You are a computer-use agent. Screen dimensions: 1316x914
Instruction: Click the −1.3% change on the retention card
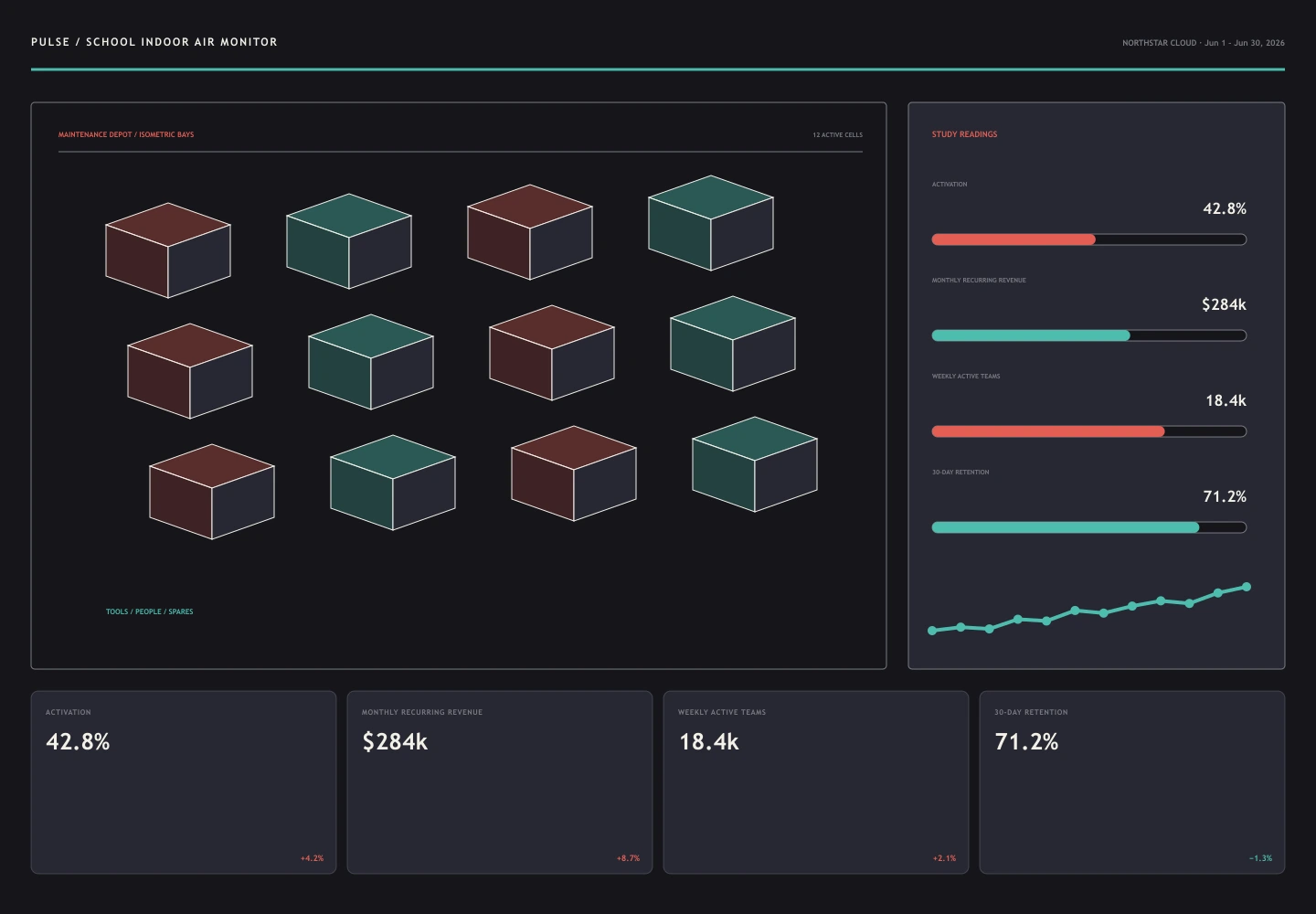tap(1261, 858)
